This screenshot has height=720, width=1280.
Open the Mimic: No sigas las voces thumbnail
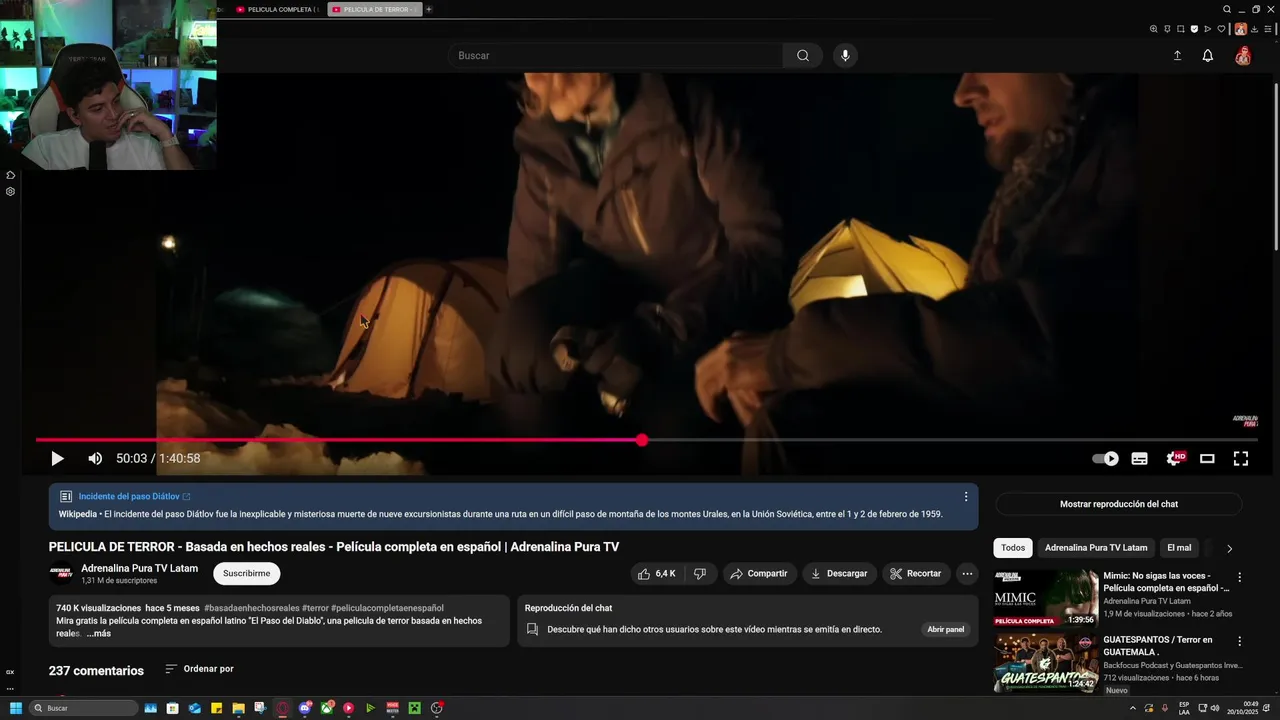pyautogui.click(x=1046, y=598)
